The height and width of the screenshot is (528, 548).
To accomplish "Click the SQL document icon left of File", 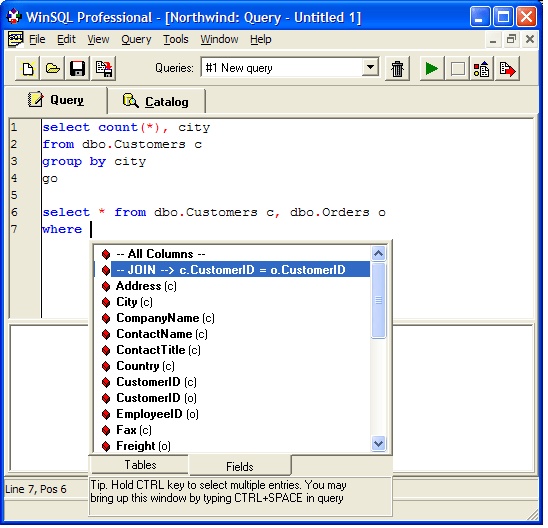I will (15, 39).
